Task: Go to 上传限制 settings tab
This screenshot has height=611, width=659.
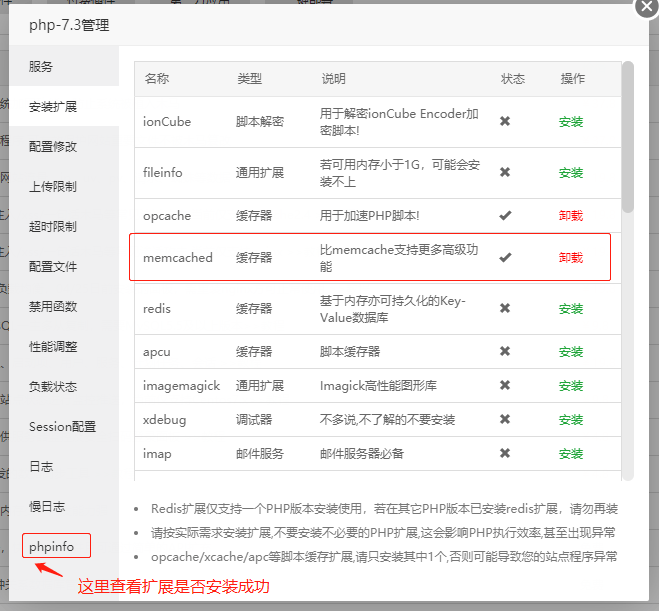Action: pos(64,186)
